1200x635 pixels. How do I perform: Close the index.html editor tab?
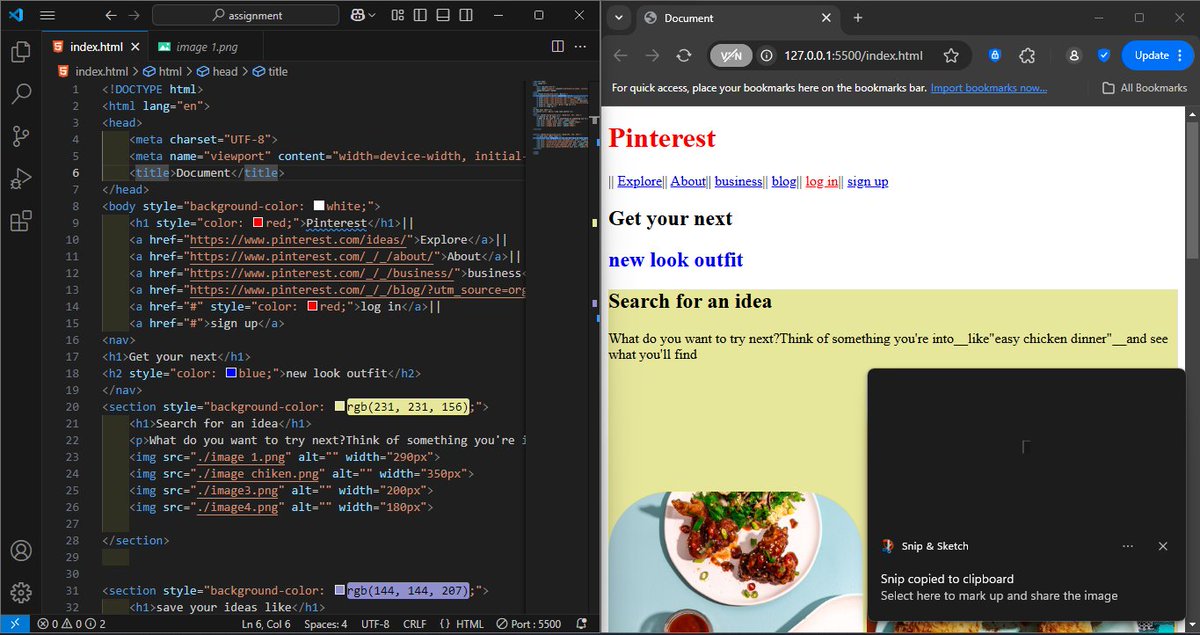coord(135,47)
